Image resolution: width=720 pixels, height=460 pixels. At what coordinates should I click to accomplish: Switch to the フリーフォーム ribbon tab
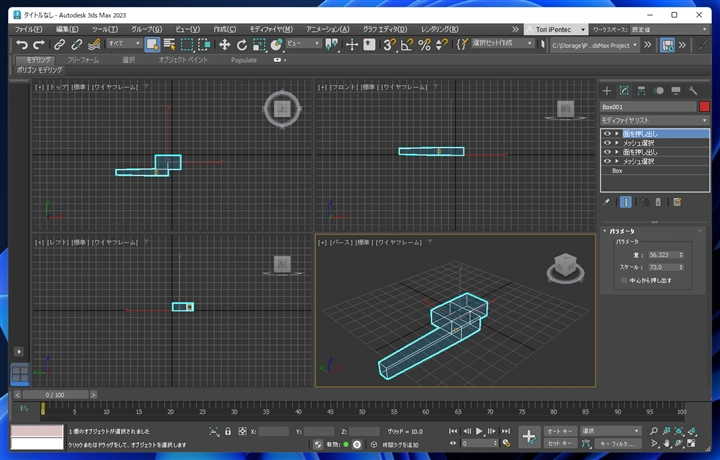click(83, 60)
